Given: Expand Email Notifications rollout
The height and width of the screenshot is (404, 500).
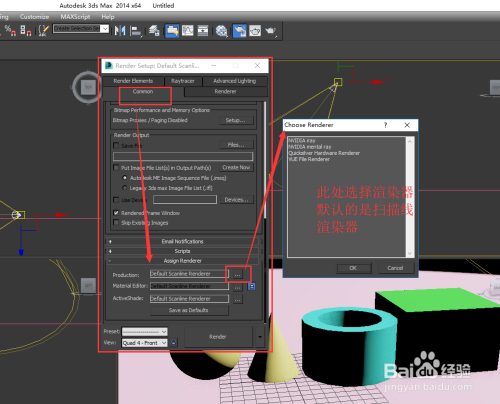Looking at the screenshot, I should 183,241.
